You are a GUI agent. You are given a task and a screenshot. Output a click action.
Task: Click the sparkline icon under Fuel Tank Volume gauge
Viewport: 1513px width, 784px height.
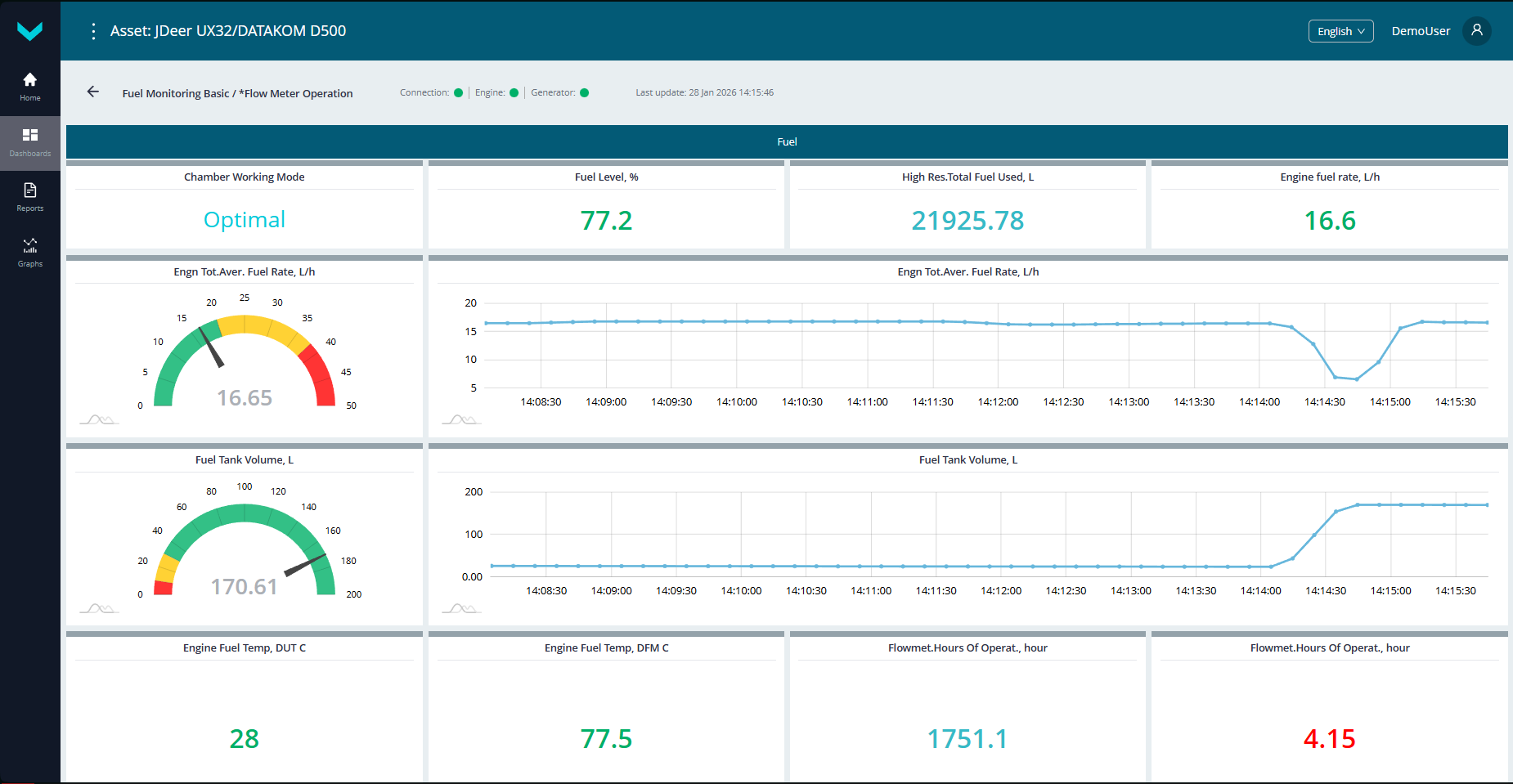click(99, 607)
